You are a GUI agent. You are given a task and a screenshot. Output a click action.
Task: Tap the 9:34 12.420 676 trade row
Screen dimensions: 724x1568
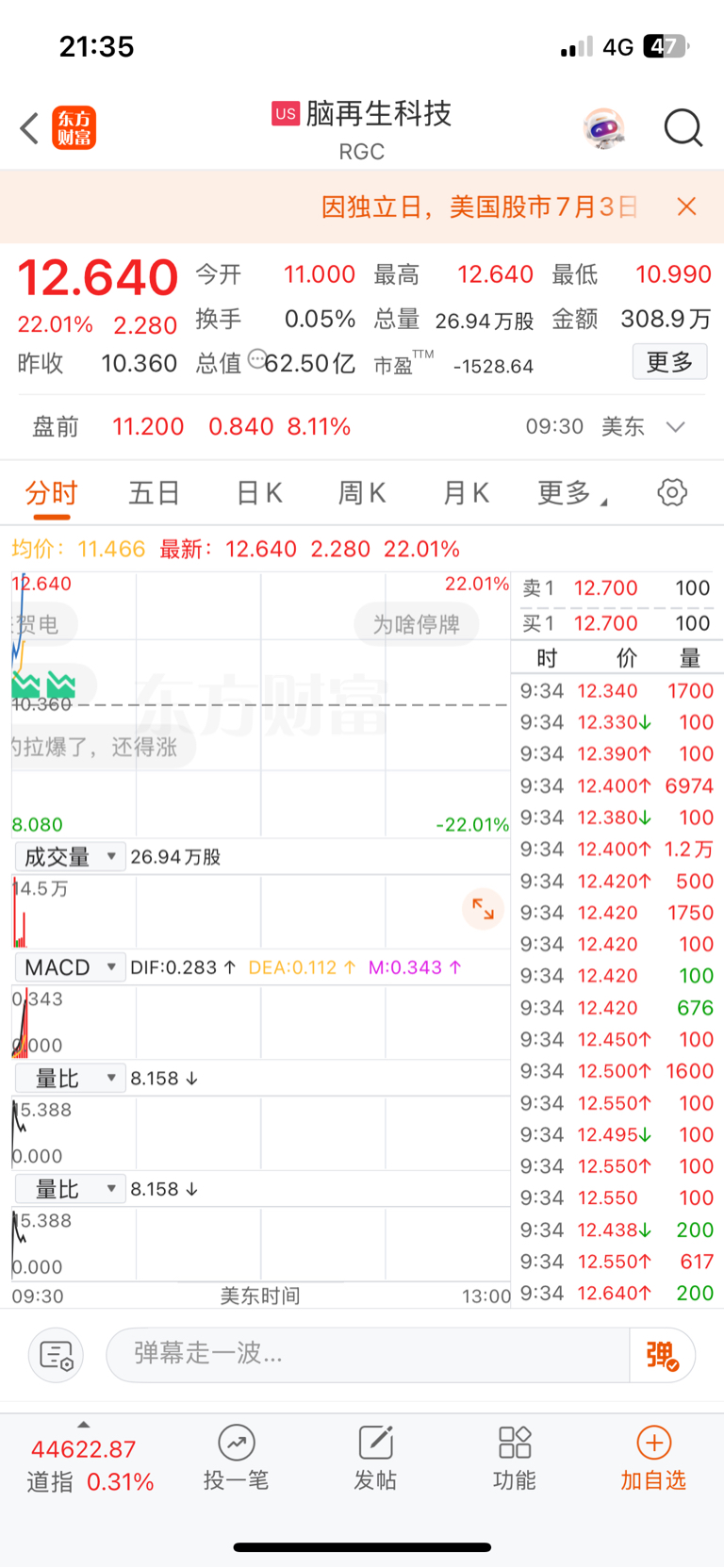tap(617, 1008)
